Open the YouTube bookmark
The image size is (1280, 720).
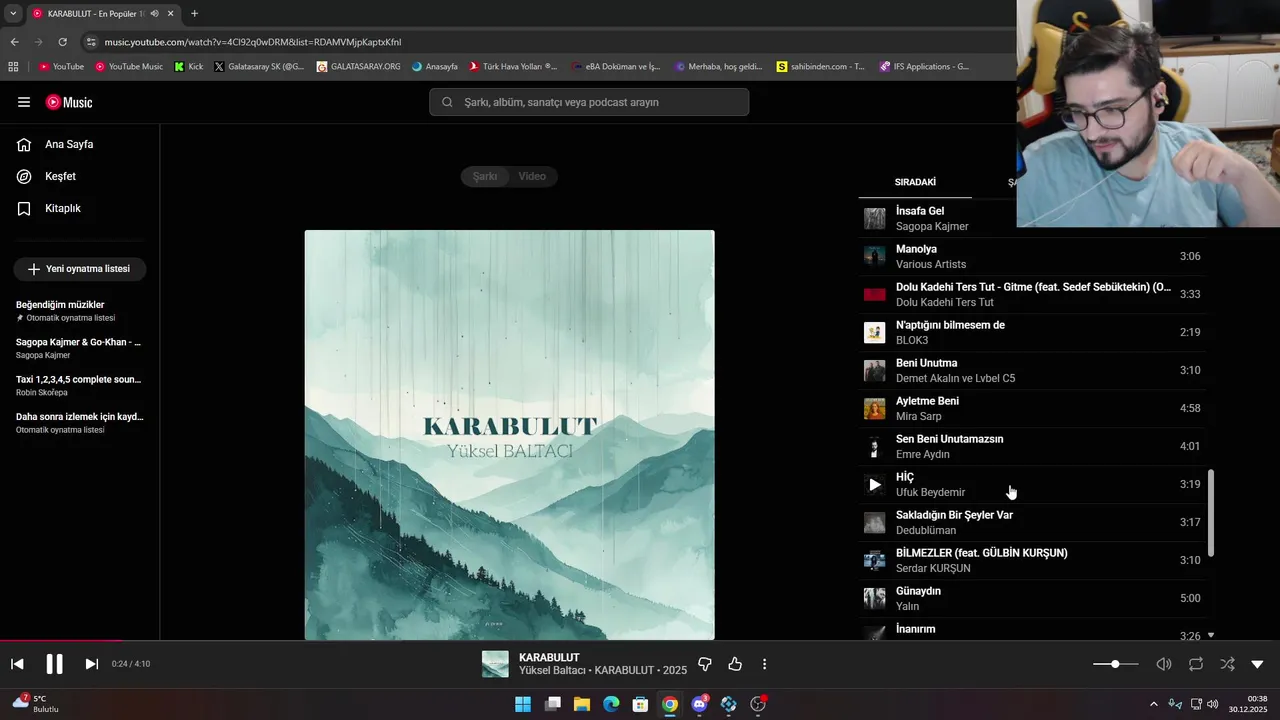pos(61,66)
